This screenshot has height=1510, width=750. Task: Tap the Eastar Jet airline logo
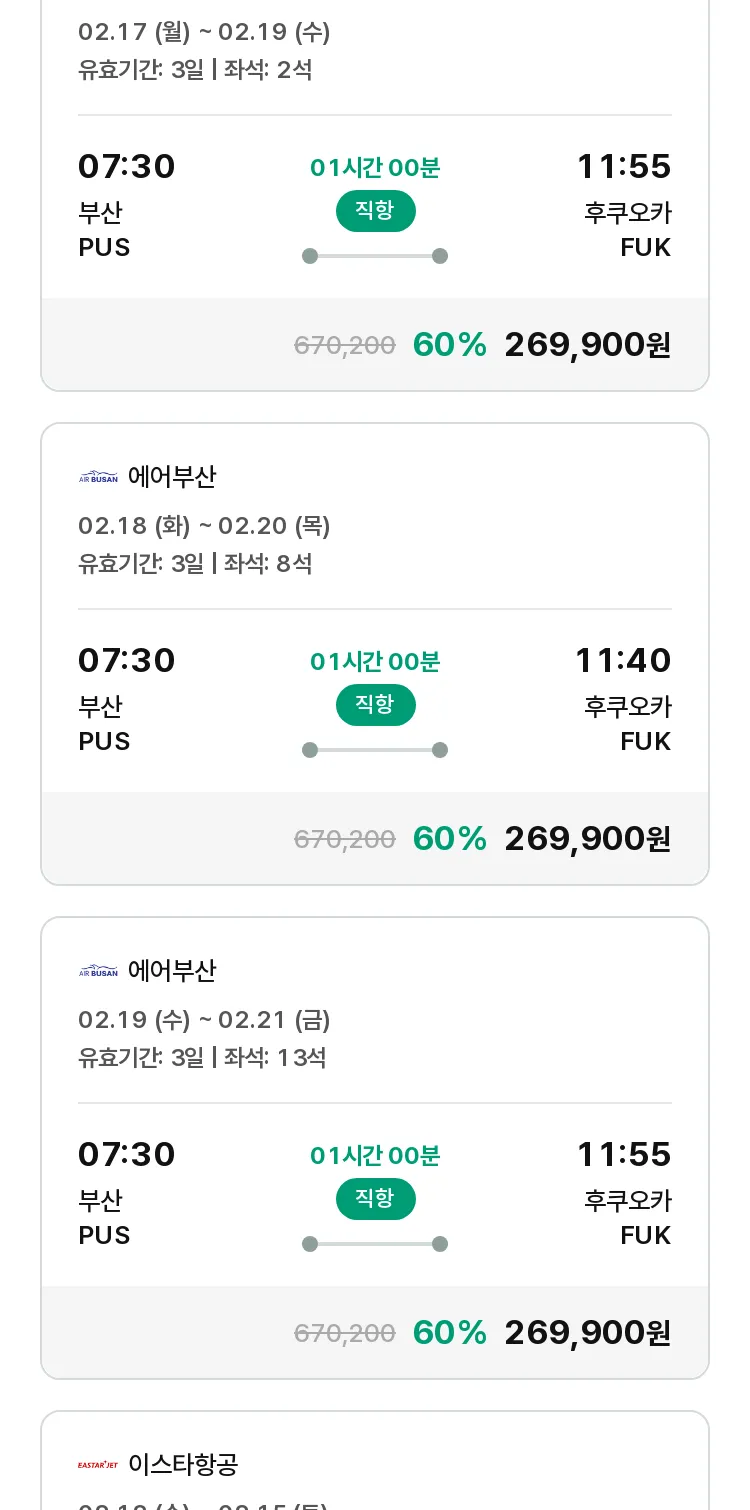click(98, 1465)
